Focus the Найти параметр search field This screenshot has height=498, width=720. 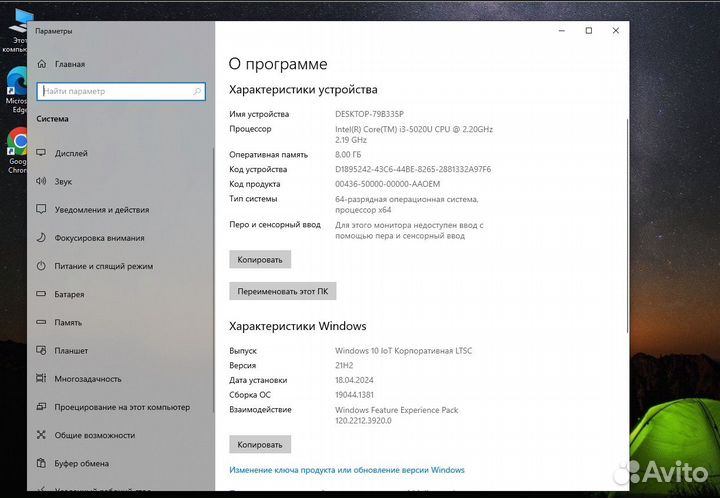[x=121, y=91]
